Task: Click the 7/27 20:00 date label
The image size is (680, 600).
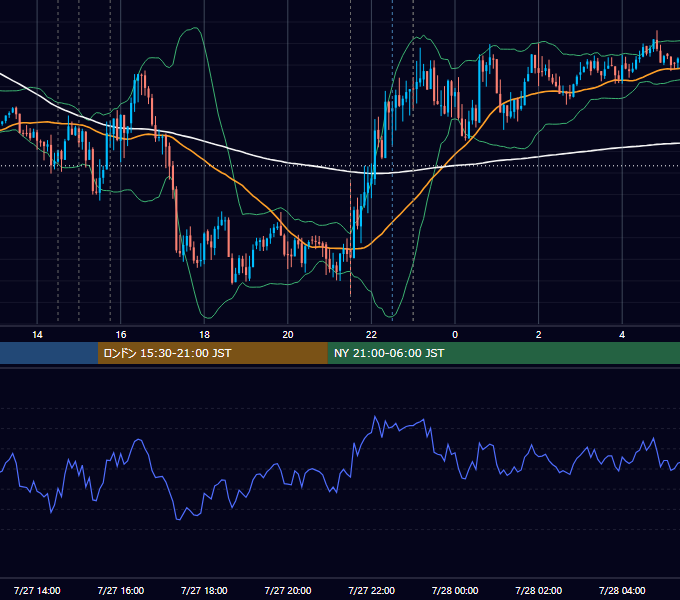Action: tap(288, 590)
